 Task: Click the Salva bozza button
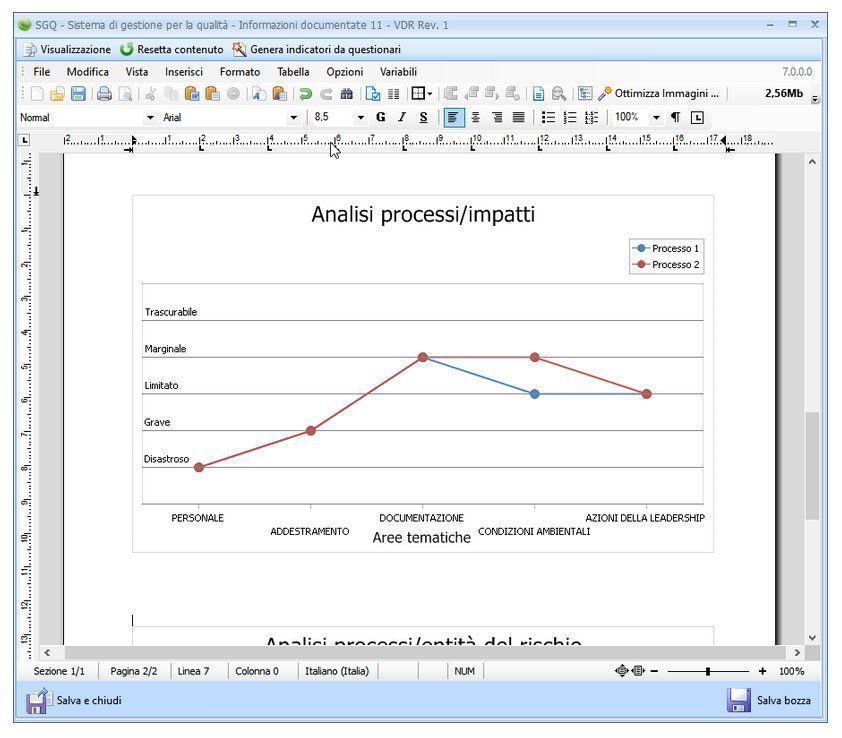pos(769,700)
